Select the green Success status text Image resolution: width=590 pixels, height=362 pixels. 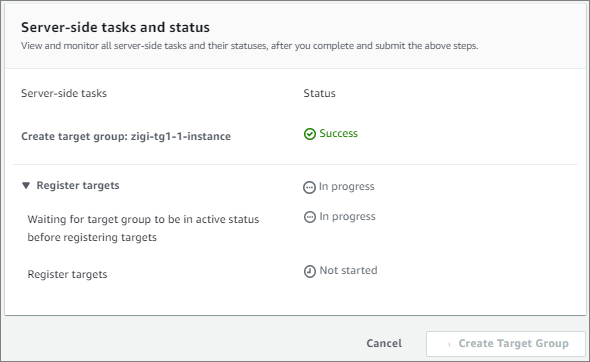coord(339,134)
